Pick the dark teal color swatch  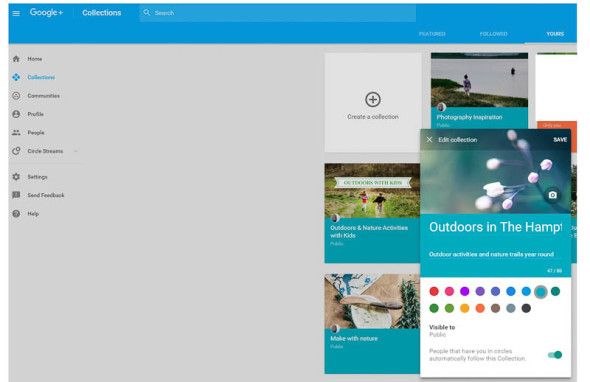[555, 291]
